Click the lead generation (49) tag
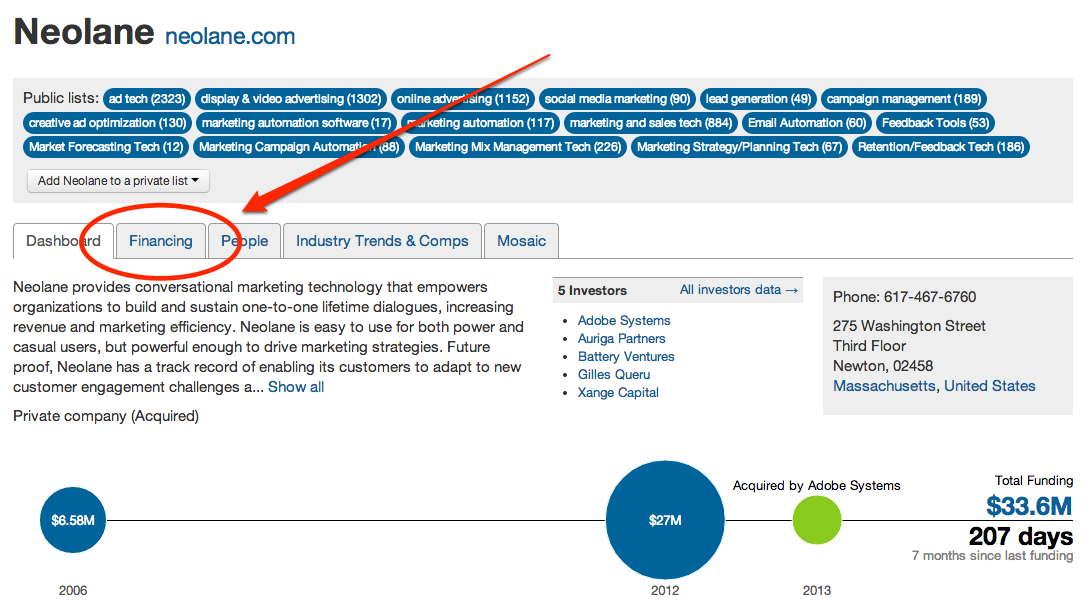This screenshot has width=1085, height=613. tap(758, 99)
